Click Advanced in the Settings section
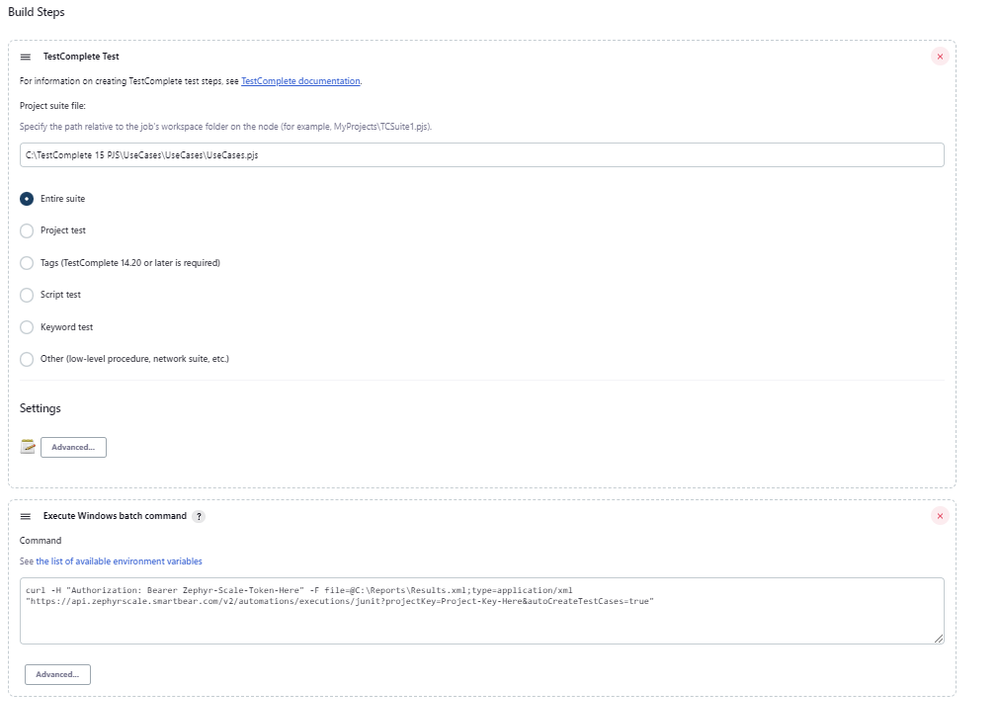This screenshot has height=706, width=999. tap(72, 446)
